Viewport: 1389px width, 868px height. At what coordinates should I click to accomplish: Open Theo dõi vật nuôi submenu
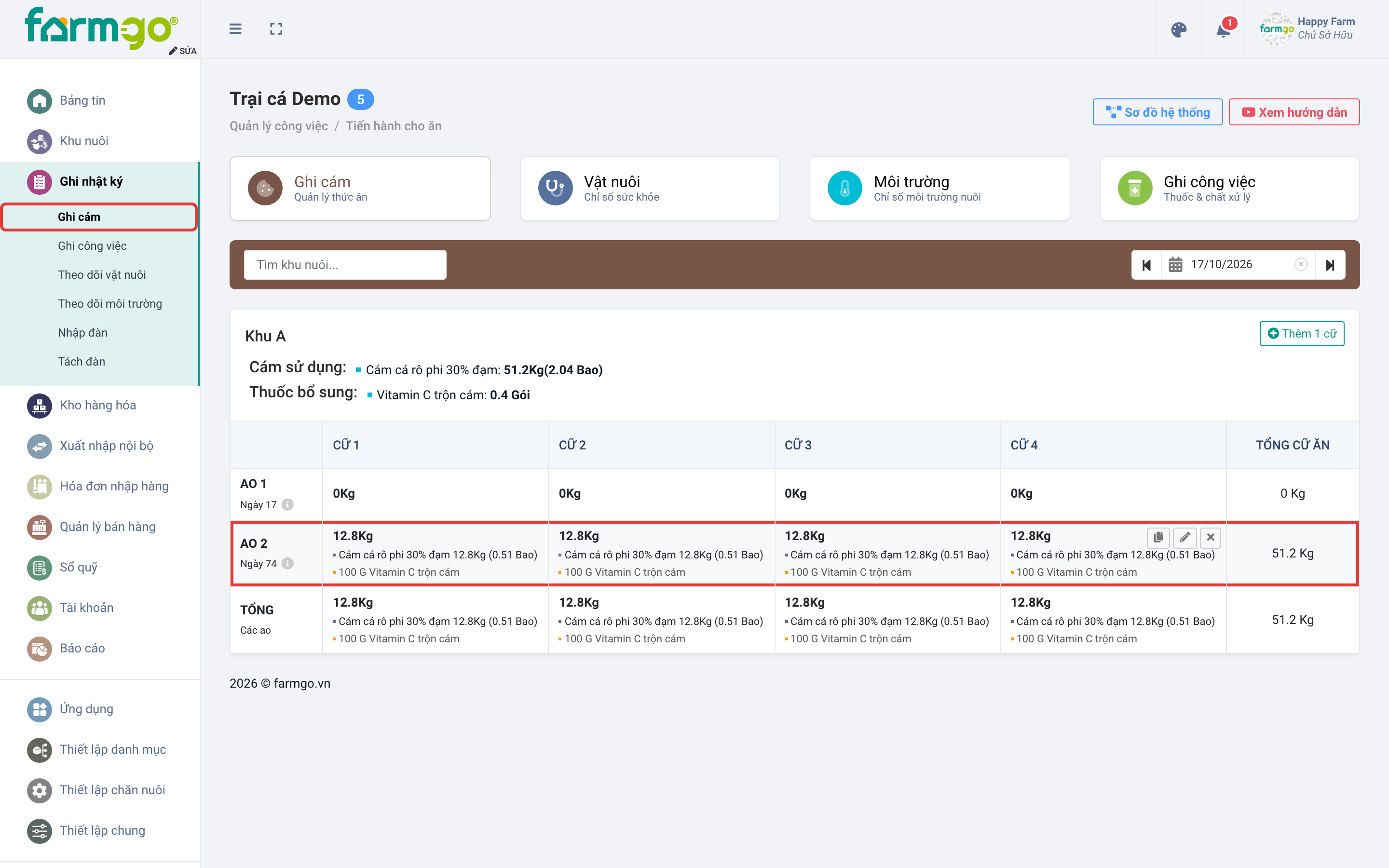click(102, 274)
